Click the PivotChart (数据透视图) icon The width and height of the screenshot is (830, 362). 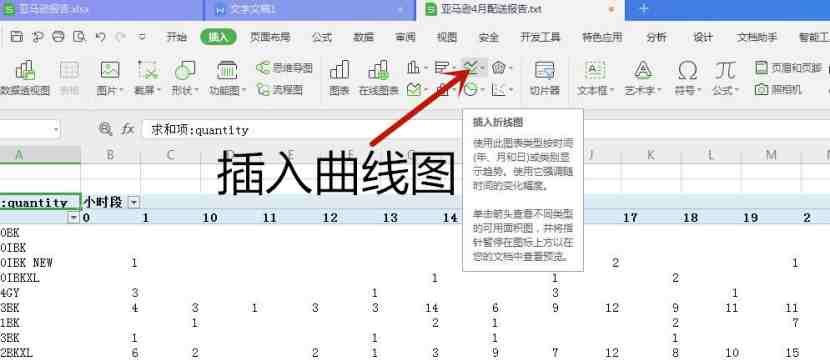pos(25,78)
